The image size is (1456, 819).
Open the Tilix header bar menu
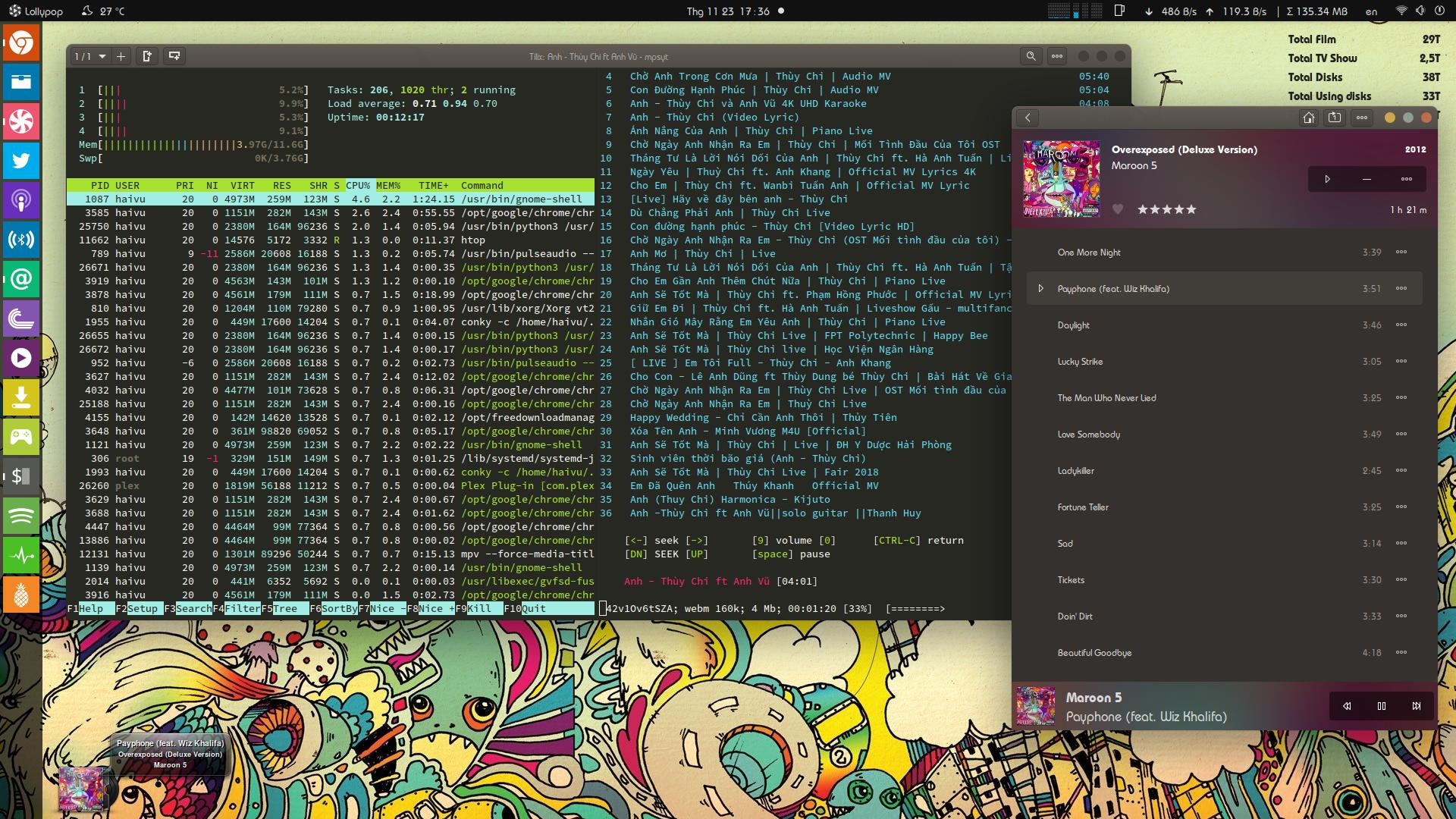[x=1057, y=56]
